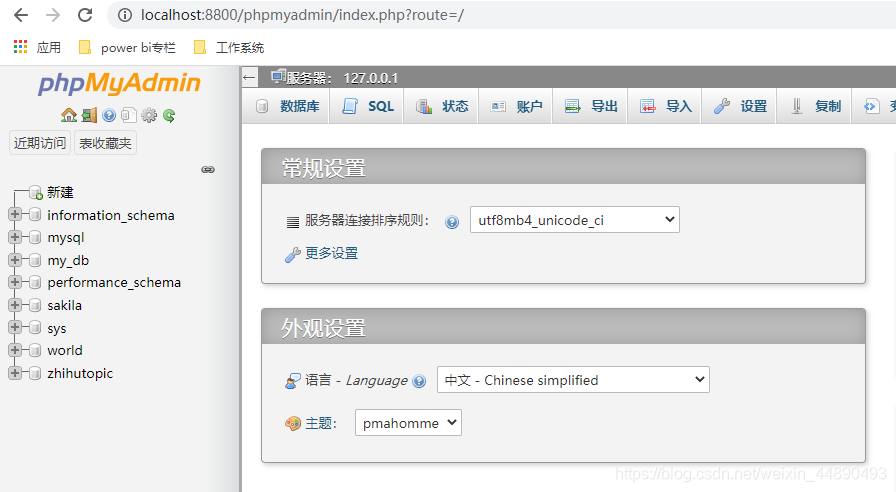Open phpMyAdmin documentation blue help icon

[x=109, y=115]
